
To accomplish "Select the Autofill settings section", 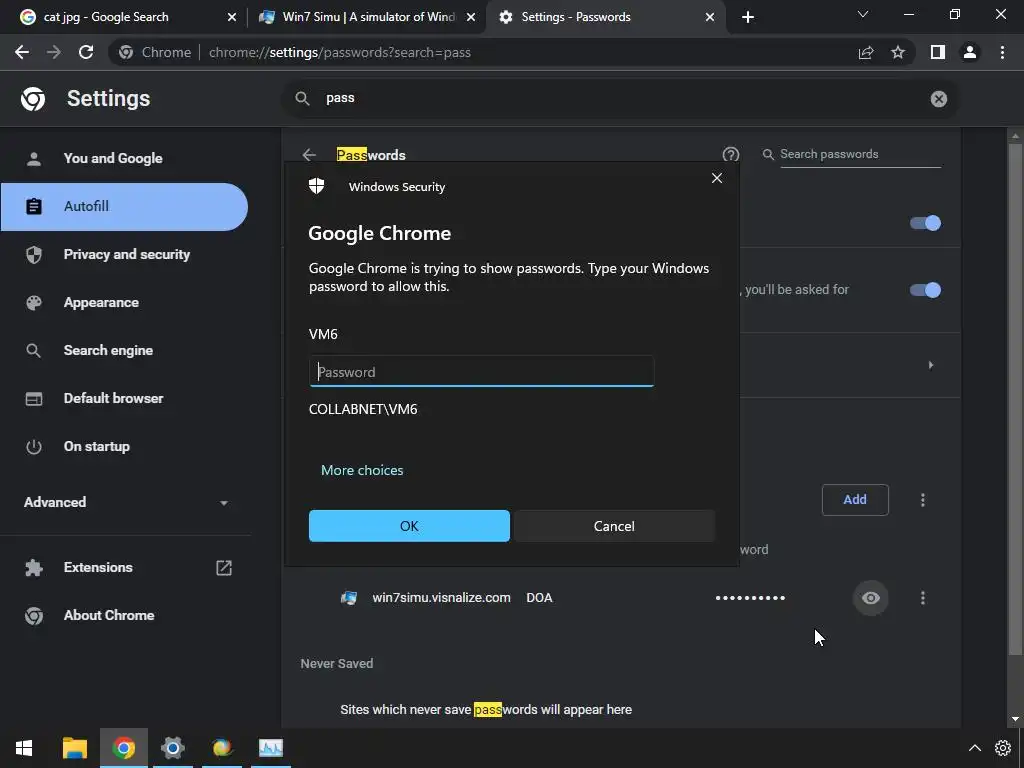I will pos(124,206).
